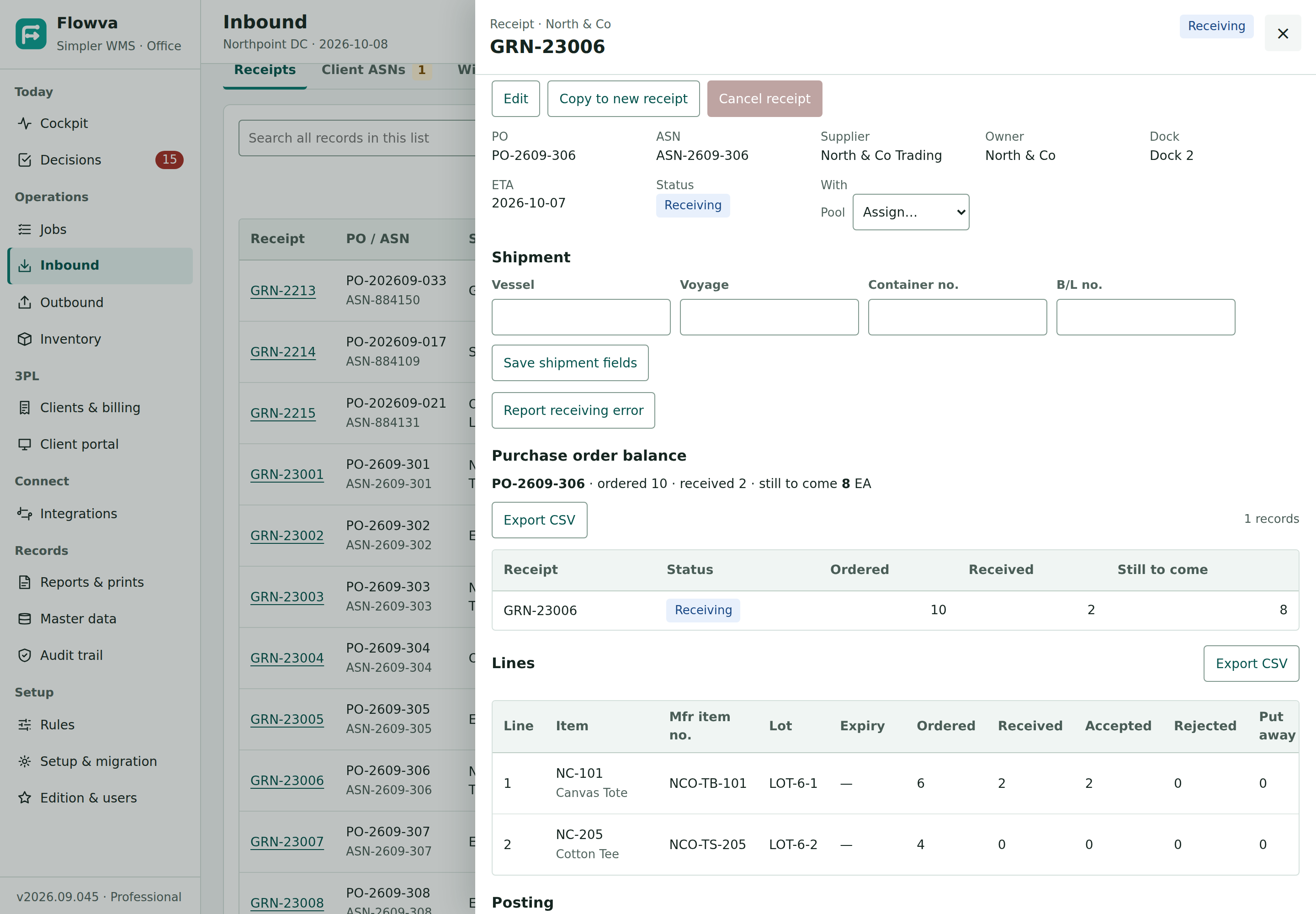The image size is (1316, 914).
Task: Click Save shipment fields
Action: tap(570, 362)
